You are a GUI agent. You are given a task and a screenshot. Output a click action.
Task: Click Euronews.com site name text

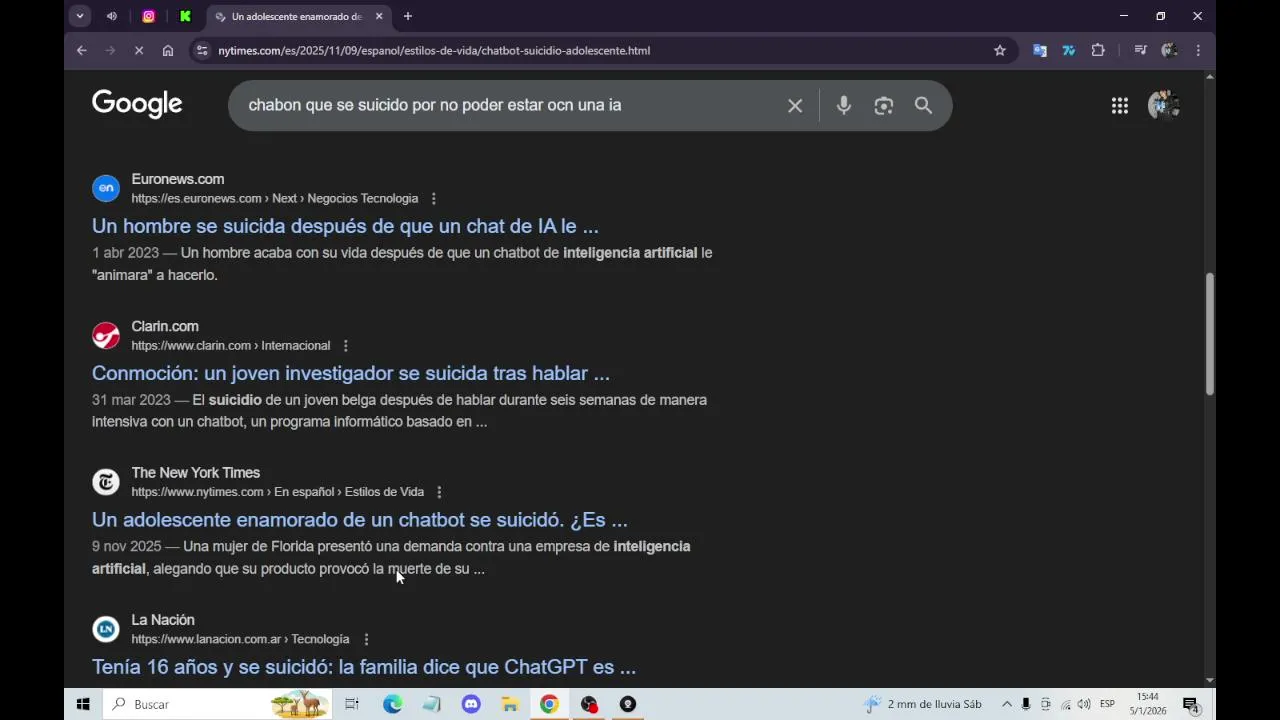pos(178,179)
